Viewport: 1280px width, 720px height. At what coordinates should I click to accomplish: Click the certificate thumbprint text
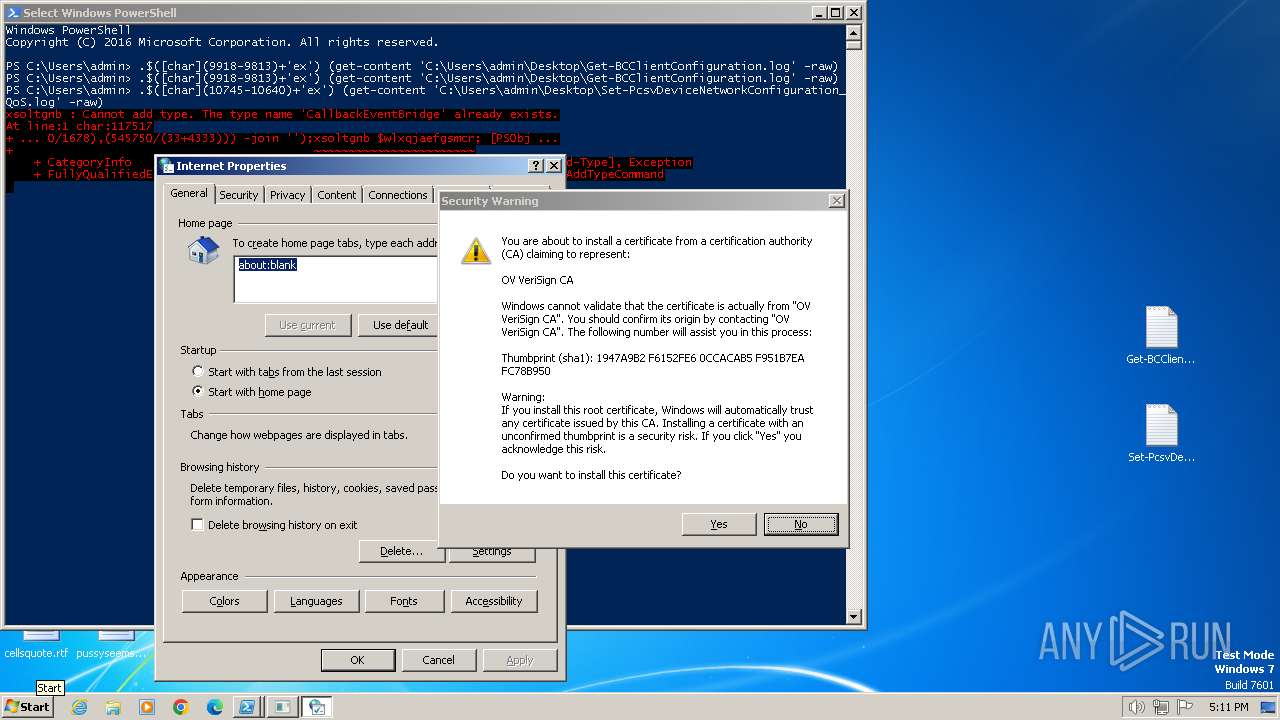[652, 364]
